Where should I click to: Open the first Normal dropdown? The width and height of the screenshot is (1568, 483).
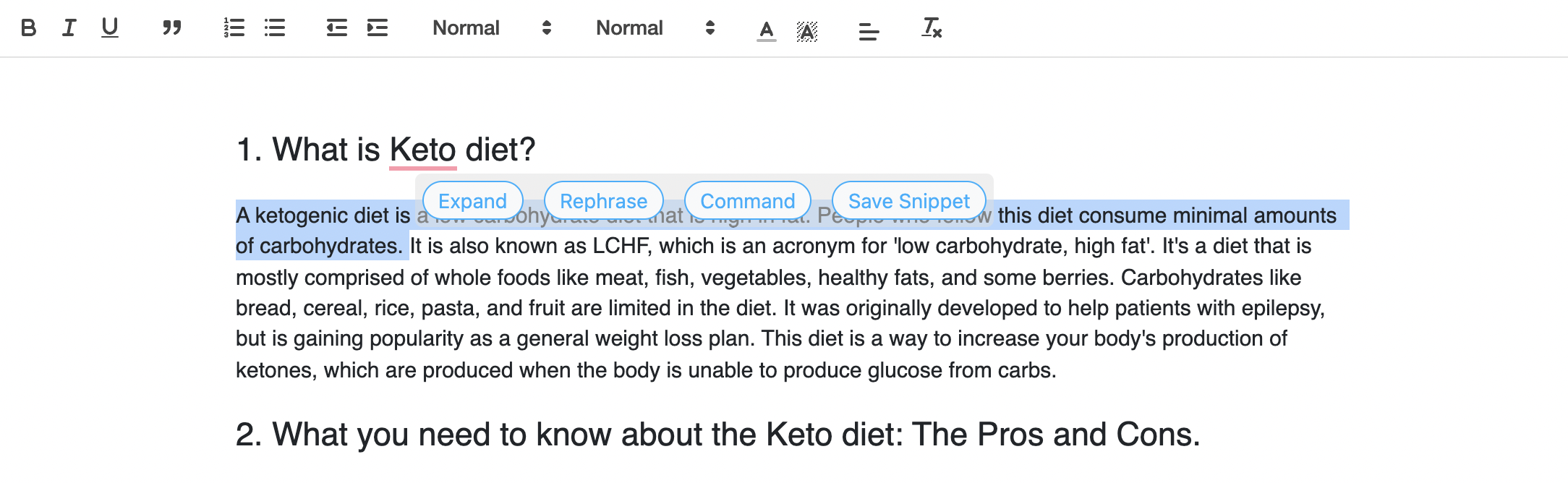pyautogui.click(x=492, y=28)
